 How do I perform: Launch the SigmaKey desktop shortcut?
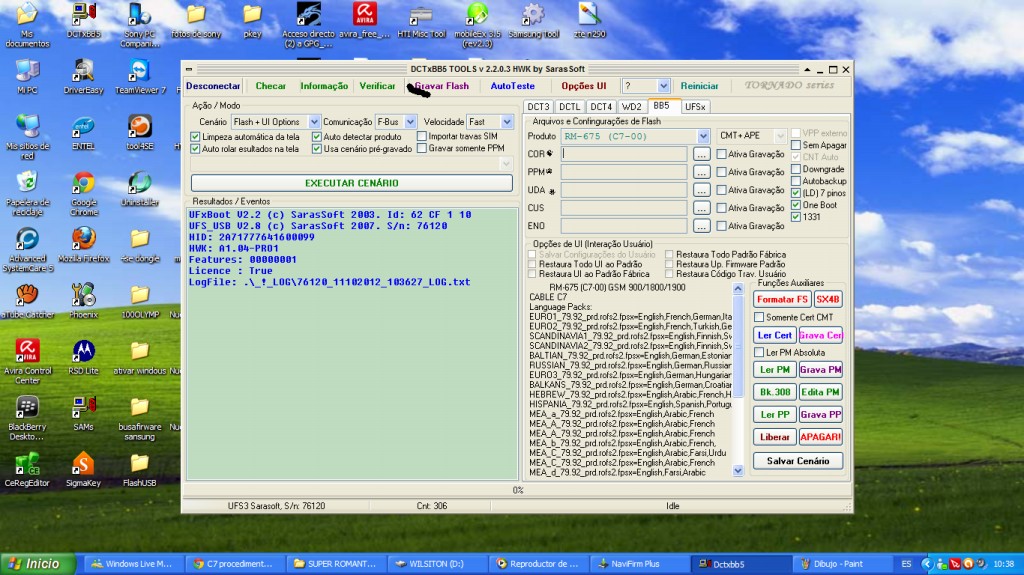[x=84, y=469]
